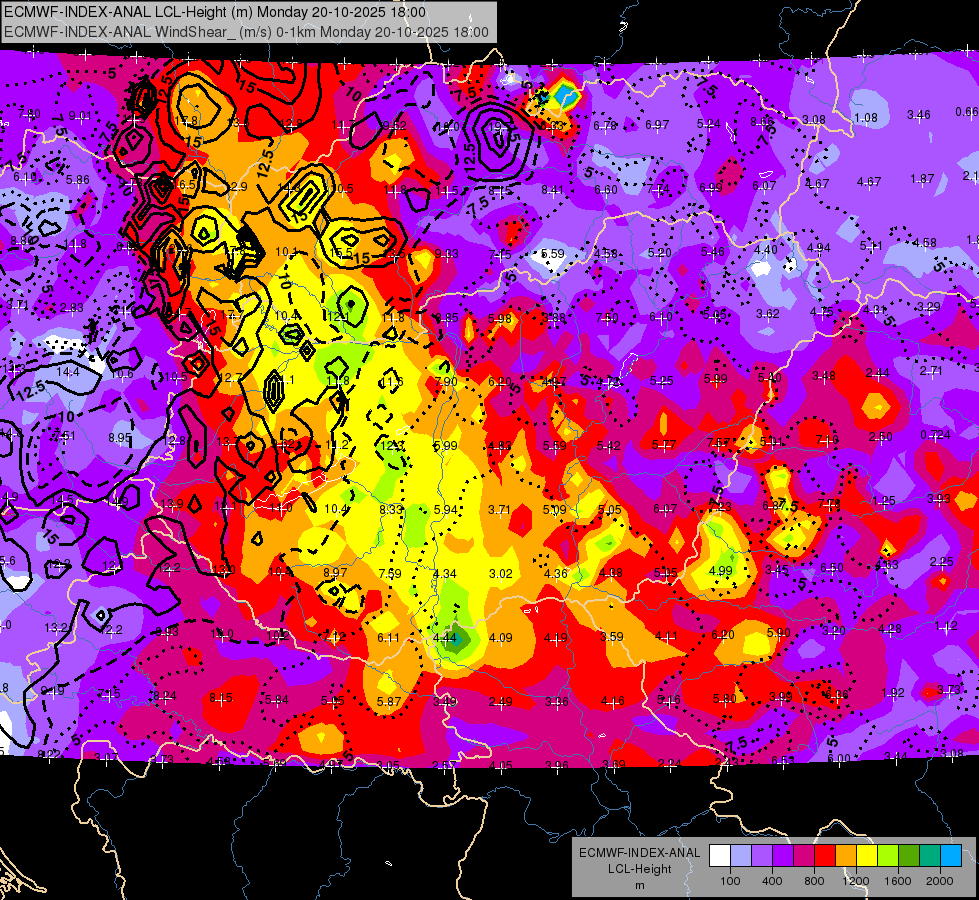Click the shear value '17.8'
This screenshot has height=900, width=979.
tap(186, 121)
